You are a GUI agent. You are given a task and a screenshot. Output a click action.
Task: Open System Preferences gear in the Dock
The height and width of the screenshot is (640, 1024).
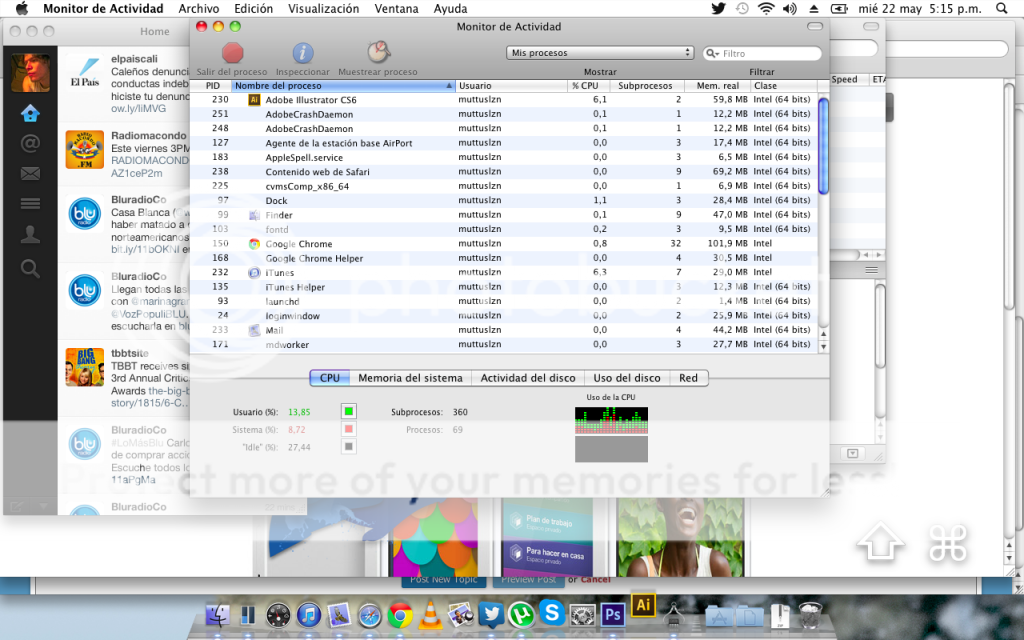click(x=582, y=615)
